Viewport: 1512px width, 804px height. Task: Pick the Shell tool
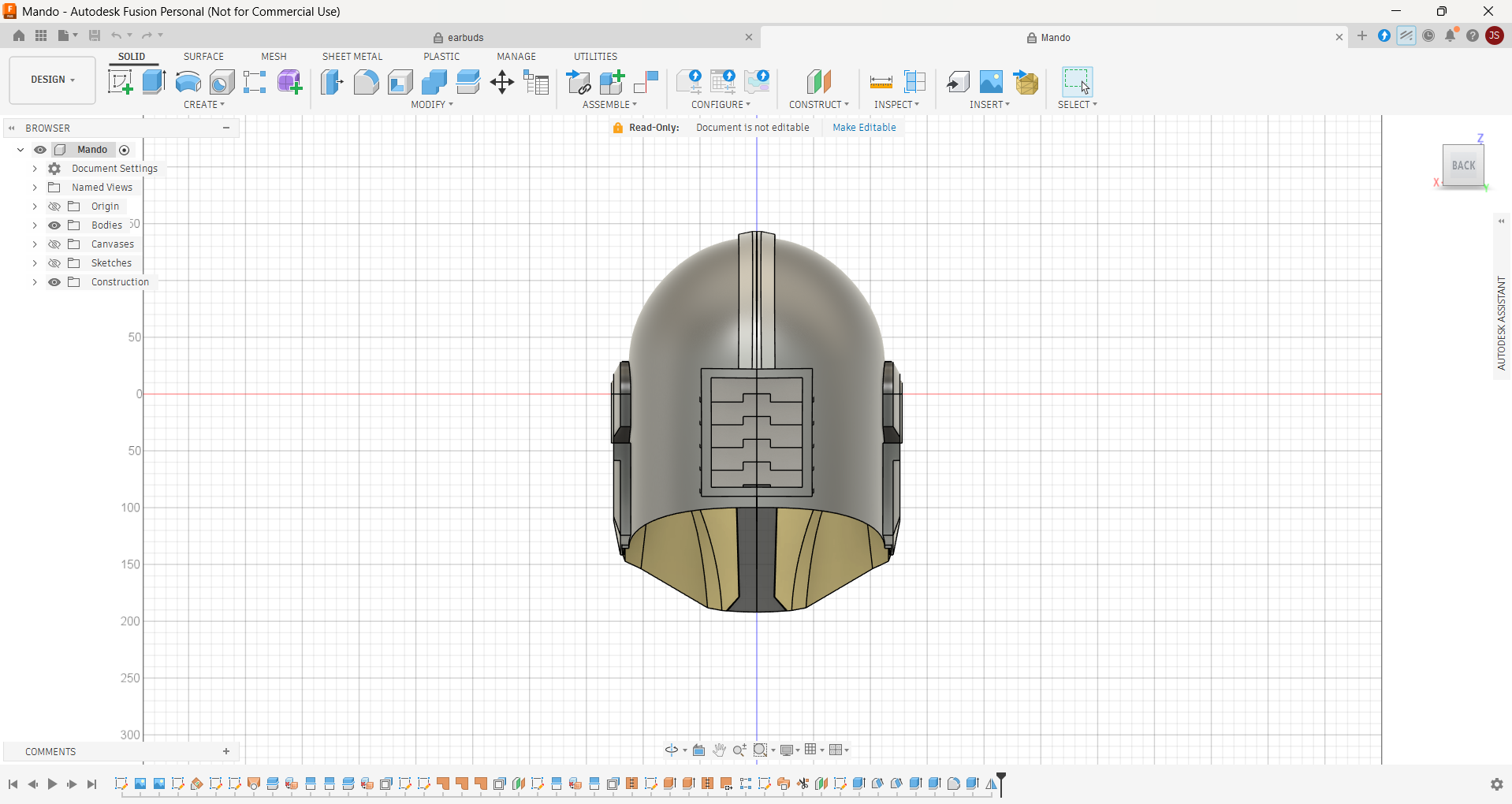[x=400, y=82]
